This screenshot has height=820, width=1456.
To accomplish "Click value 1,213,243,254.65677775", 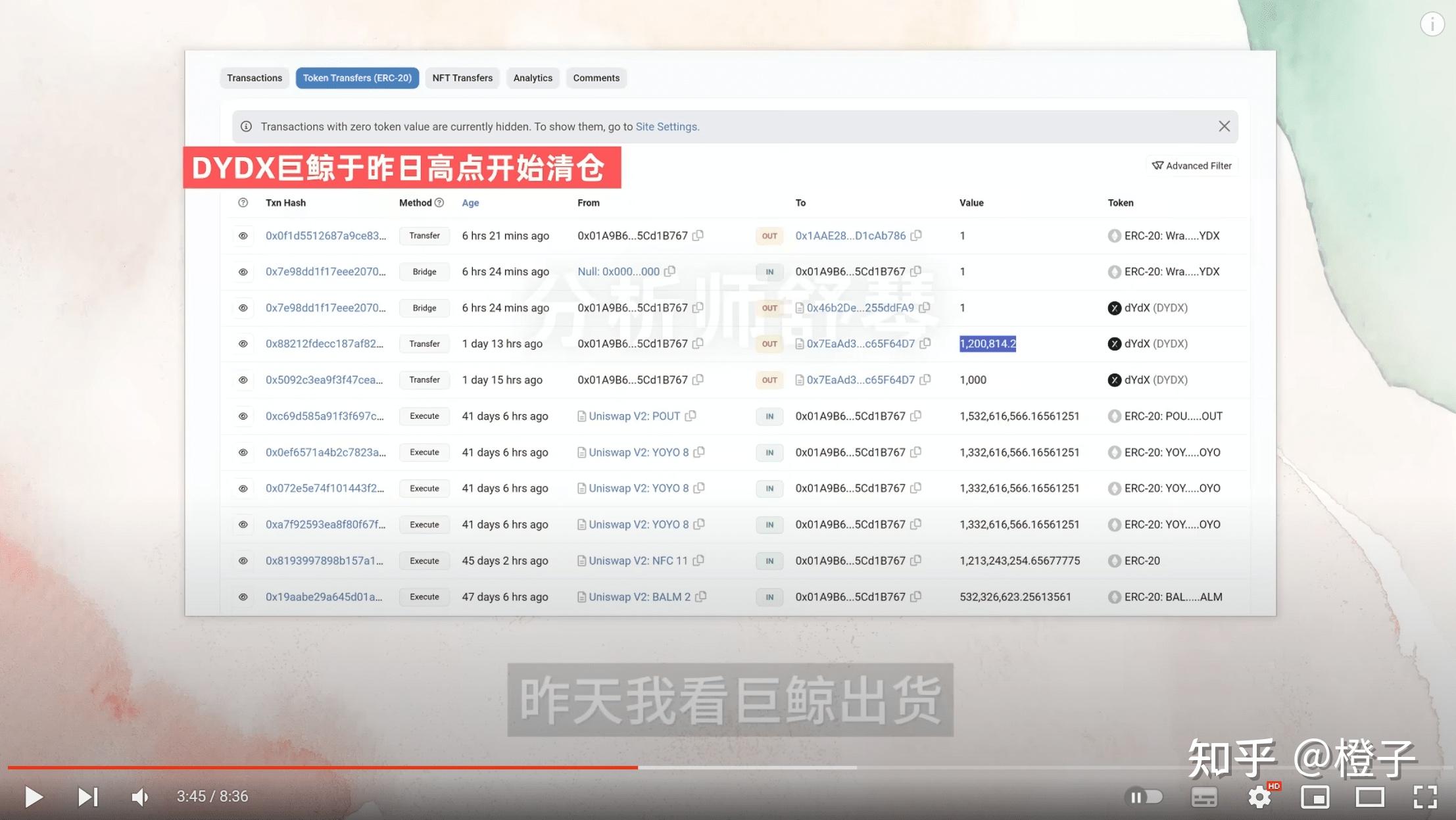I will pos(1019,561).
